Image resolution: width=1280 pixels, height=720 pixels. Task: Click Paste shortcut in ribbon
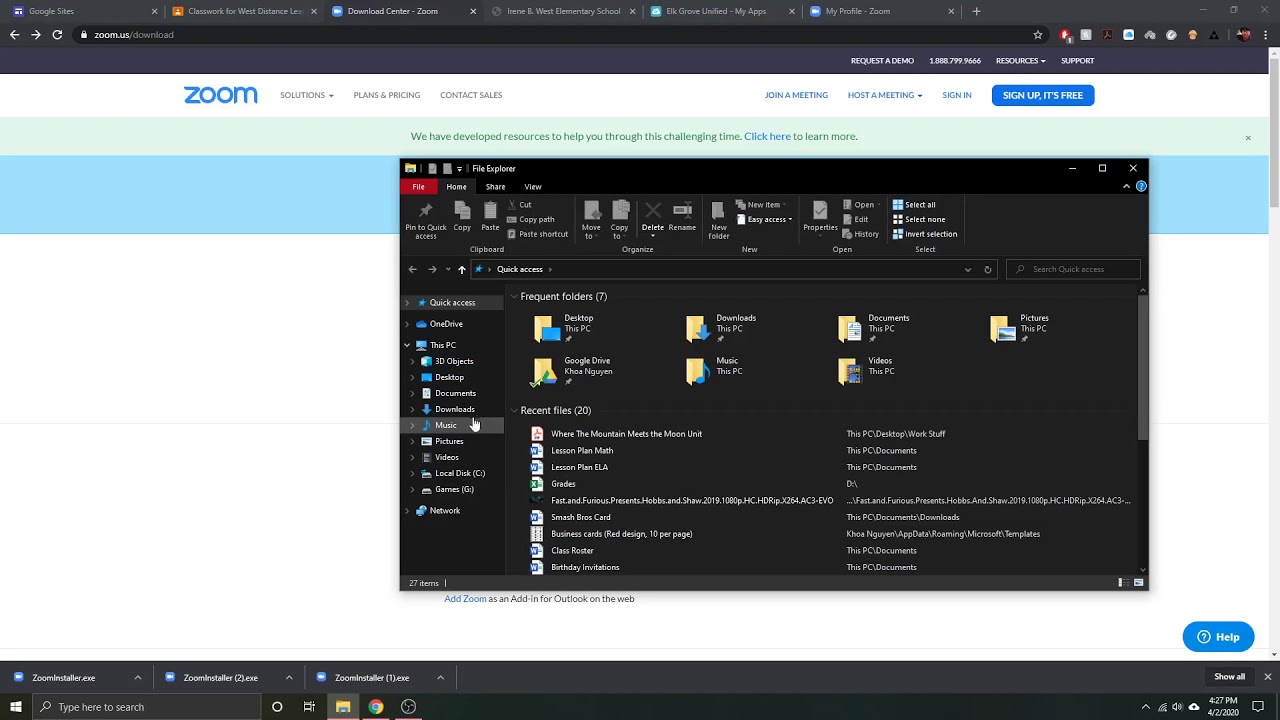[537, 234]
